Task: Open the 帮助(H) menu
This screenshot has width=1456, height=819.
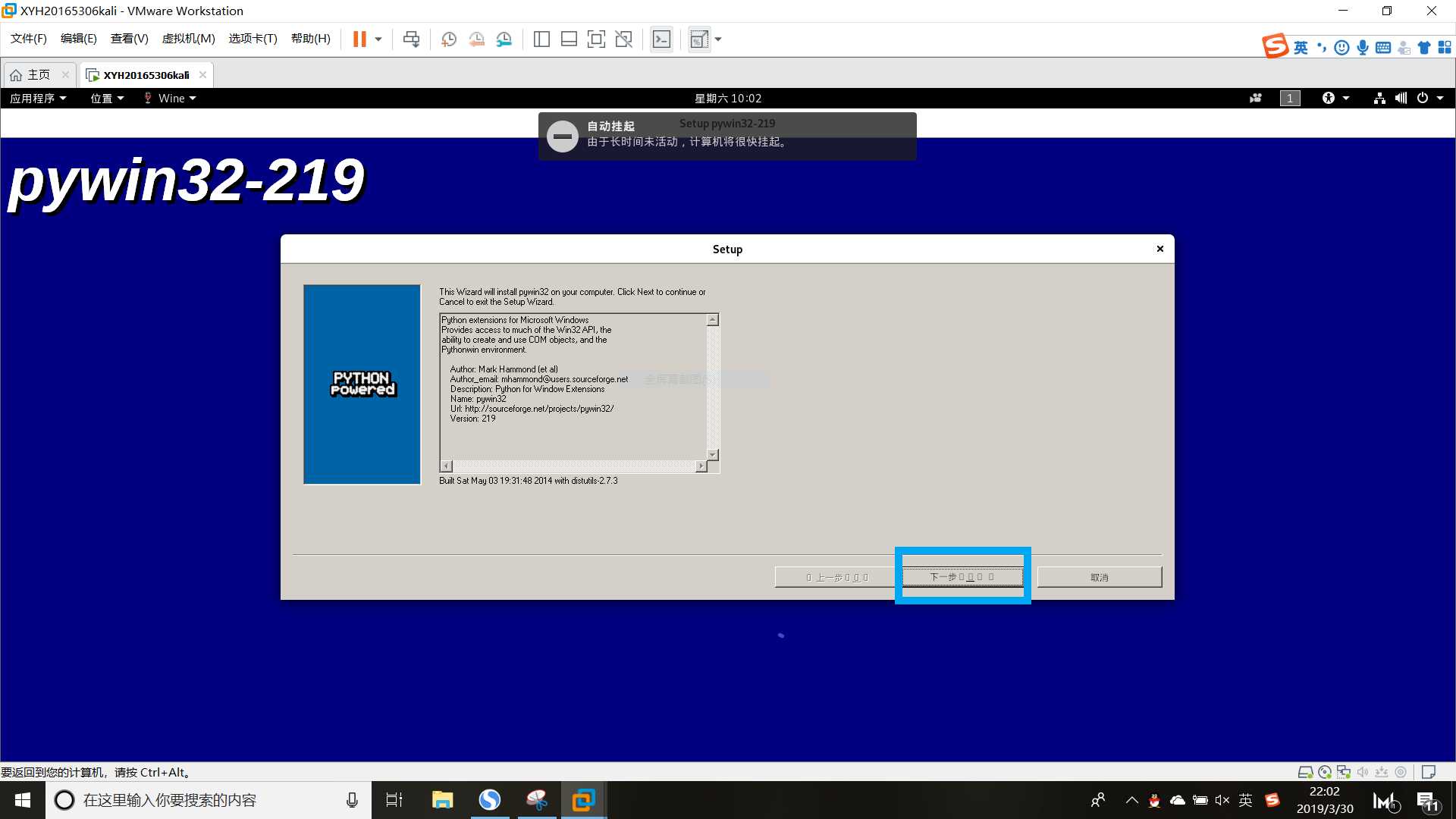Action: [x=310, y=39]
